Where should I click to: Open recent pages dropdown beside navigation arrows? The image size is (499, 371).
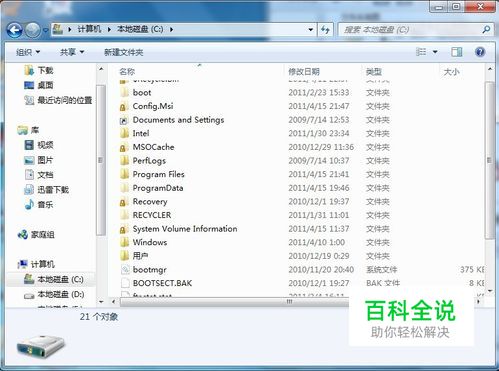pos(46,30)
